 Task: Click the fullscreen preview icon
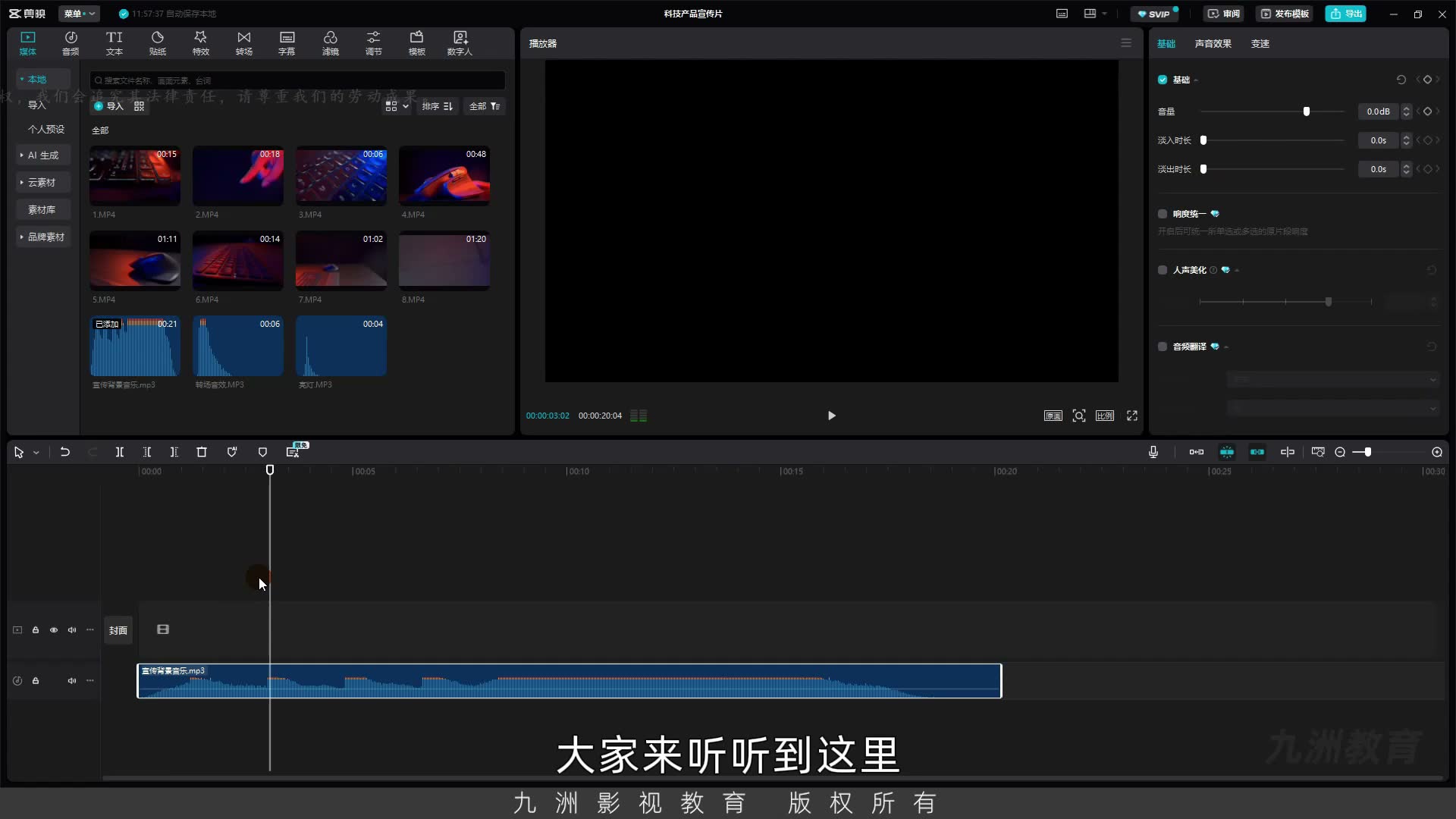tap(1132, 416)
